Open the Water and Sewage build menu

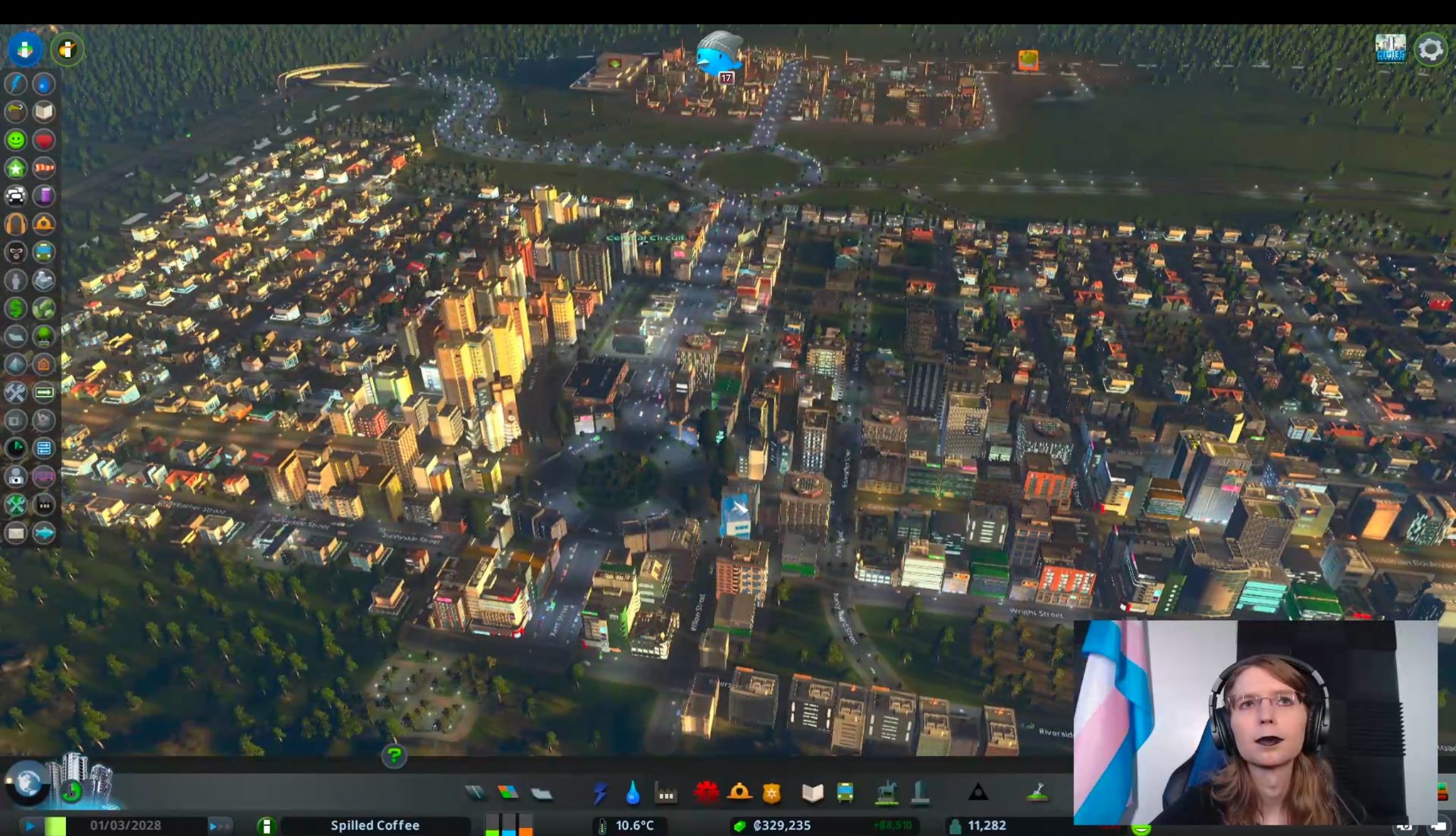(633, 793)
